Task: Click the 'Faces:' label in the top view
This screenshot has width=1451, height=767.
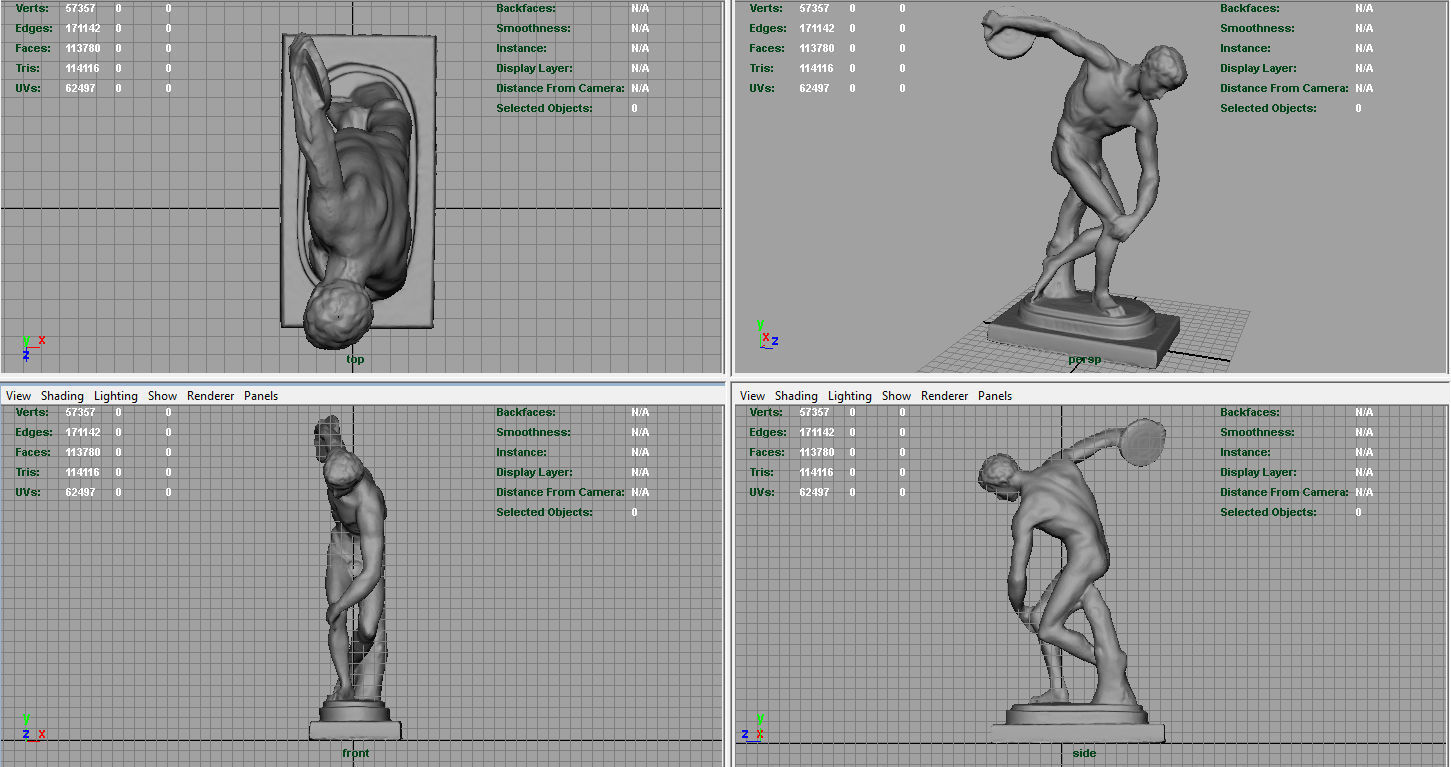Action: 31,48
